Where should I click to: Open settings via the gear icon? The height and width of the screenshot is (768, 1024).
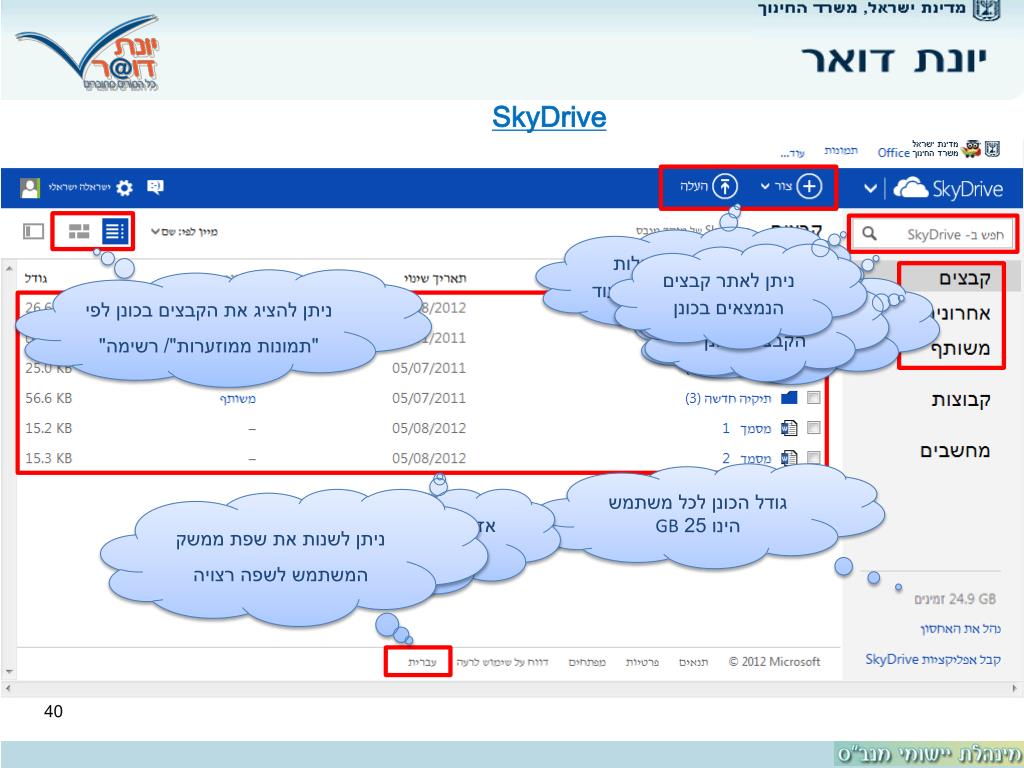click(124, 188)
